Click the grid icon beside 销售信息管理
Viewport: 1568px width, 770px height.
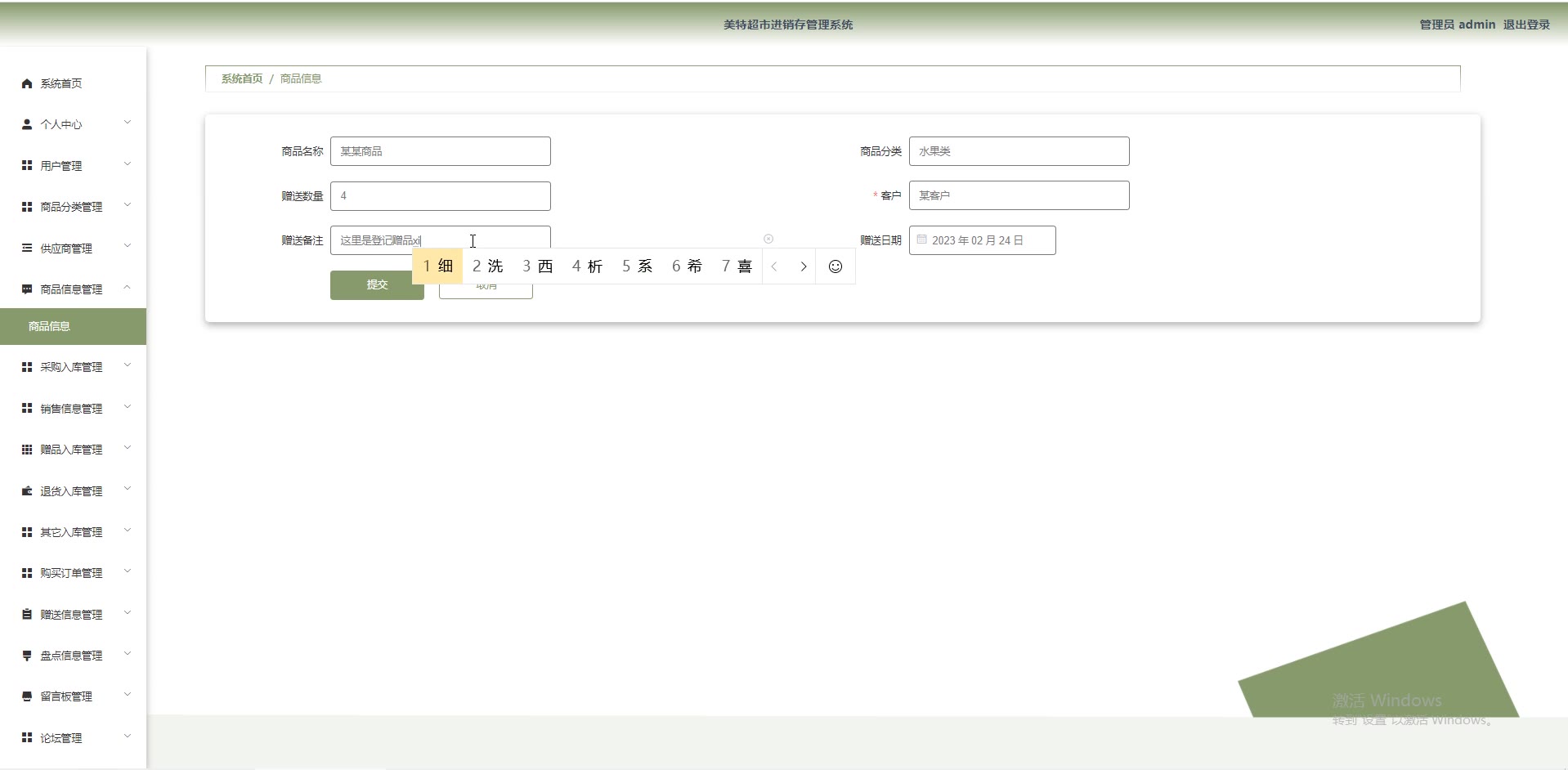pyautogui.click(x=27, y=408)
